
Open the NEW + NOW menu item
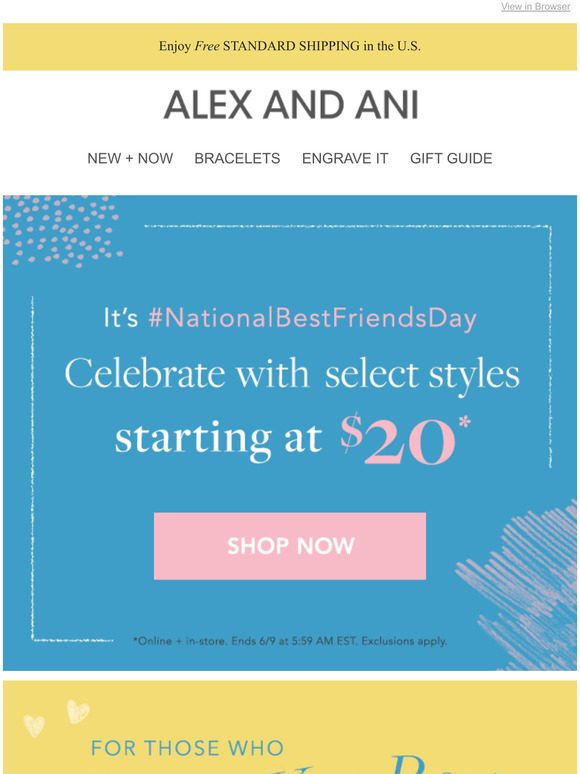click(130, 158)
